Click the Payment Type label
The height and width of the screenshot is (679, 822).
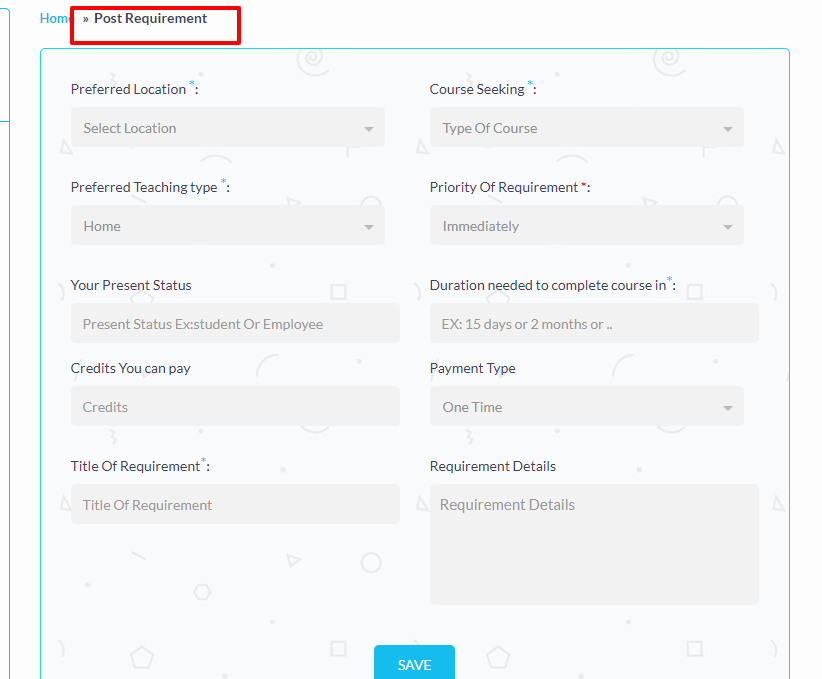(x=473, y=368)
